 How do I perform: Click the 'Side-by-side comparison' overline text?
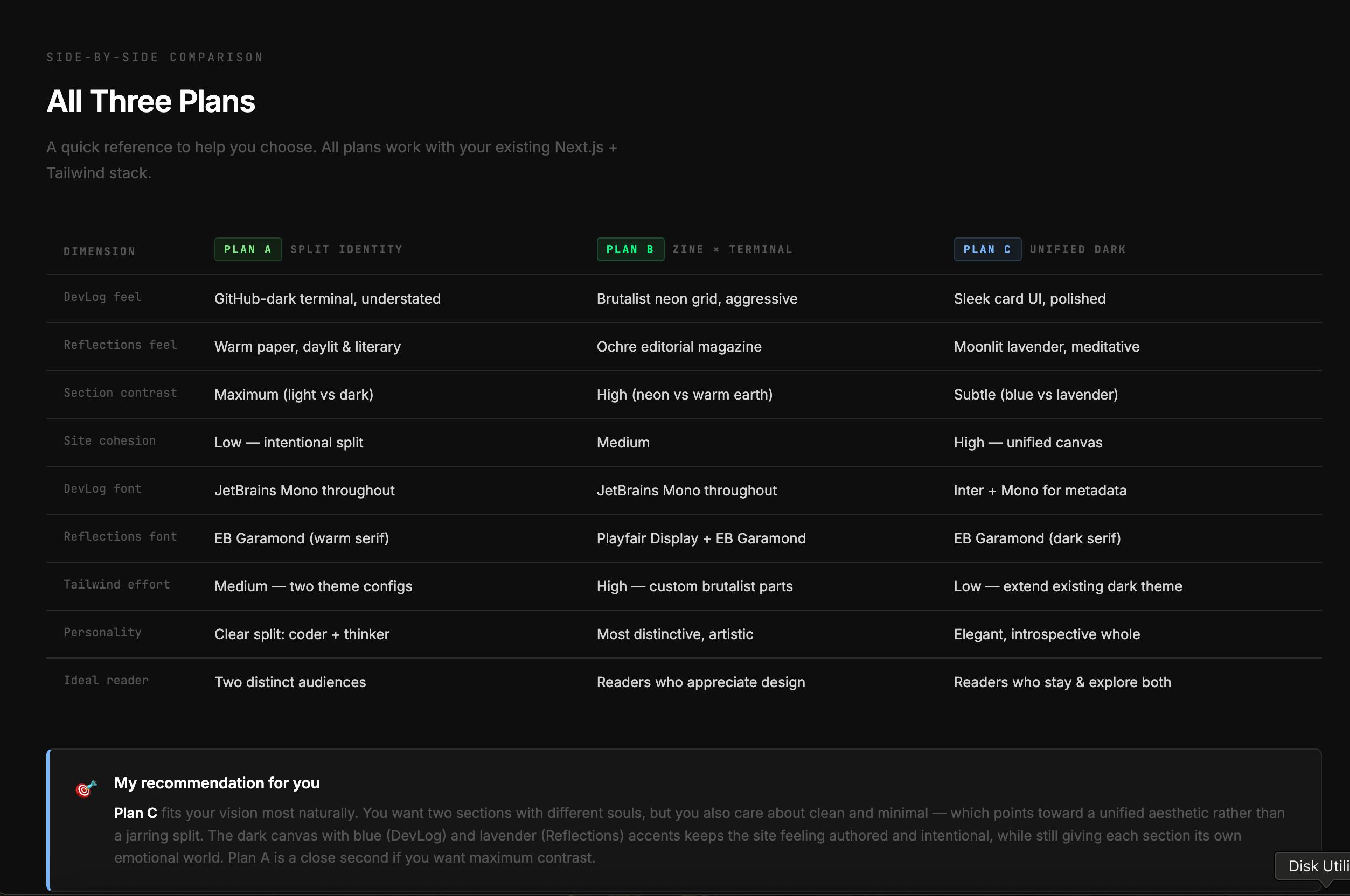(155, 58)
